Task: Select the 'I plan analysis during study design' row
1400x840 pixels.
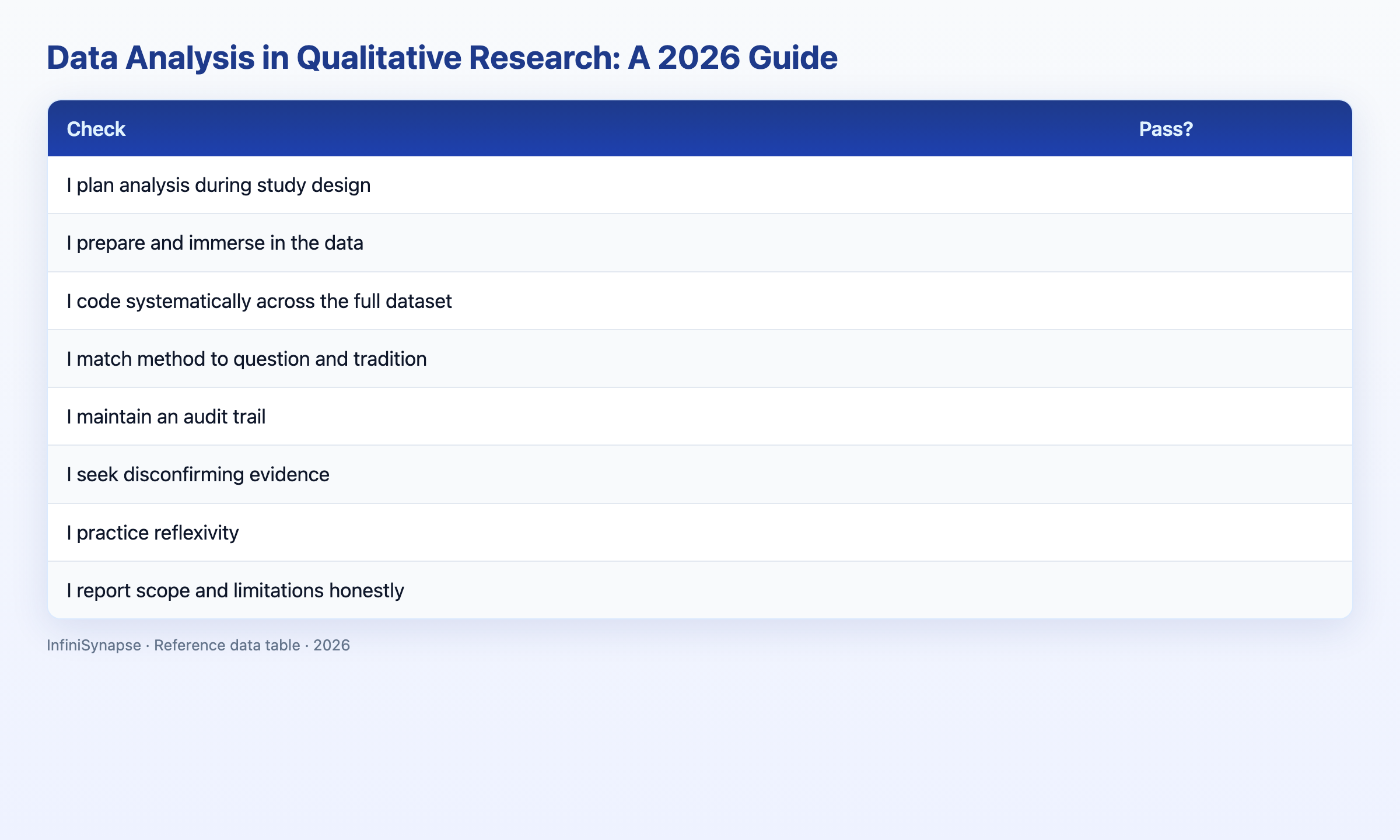Action: pos(700,185)
